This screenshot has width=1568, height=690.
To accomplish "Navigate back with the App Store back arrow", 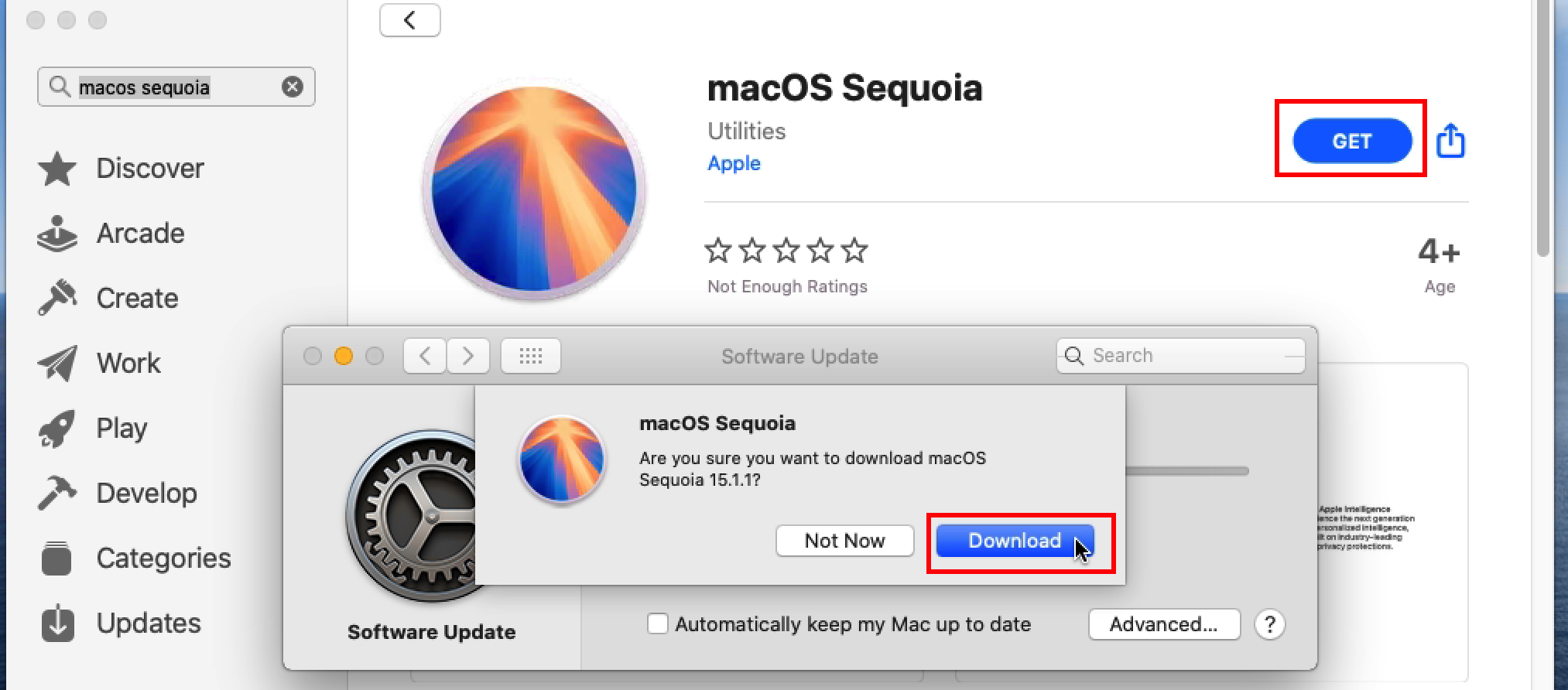I will point(409,20).
